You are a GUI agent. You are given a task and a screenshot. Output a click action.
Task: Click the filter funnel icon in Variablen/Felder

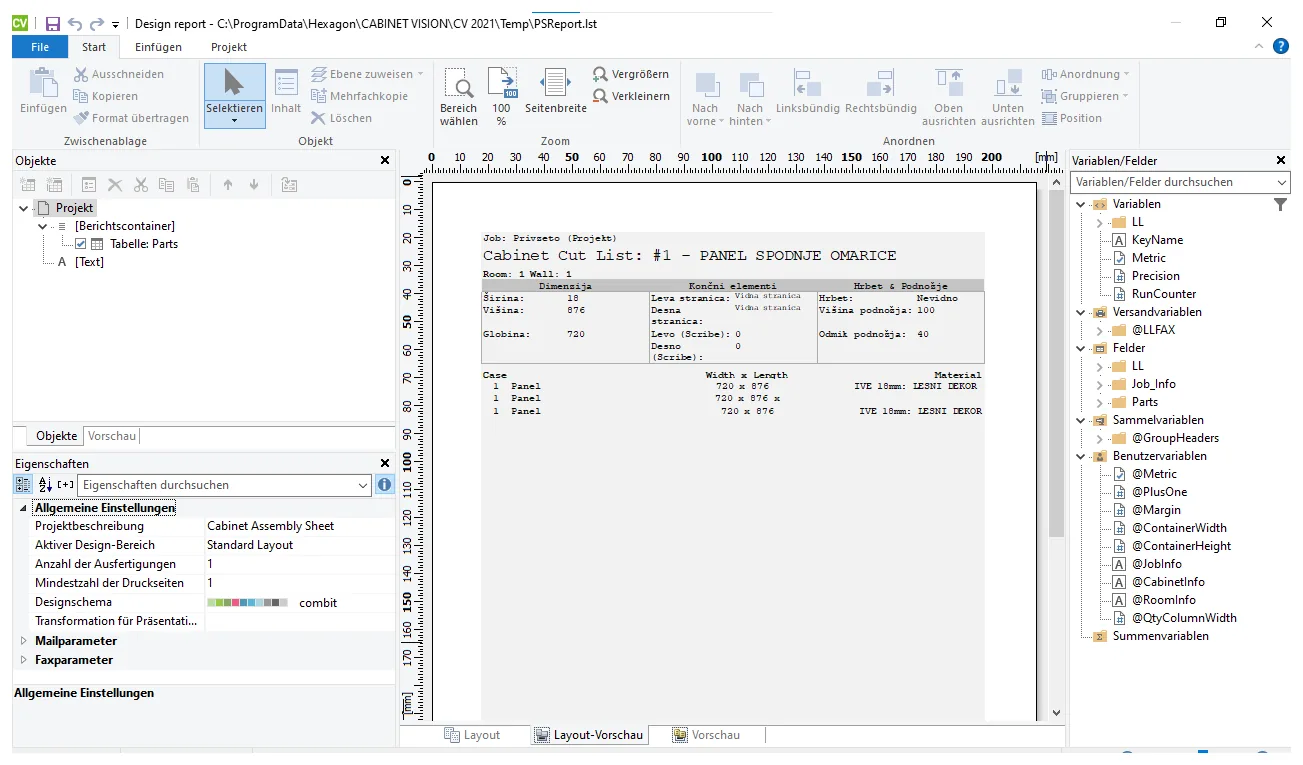1280,204
